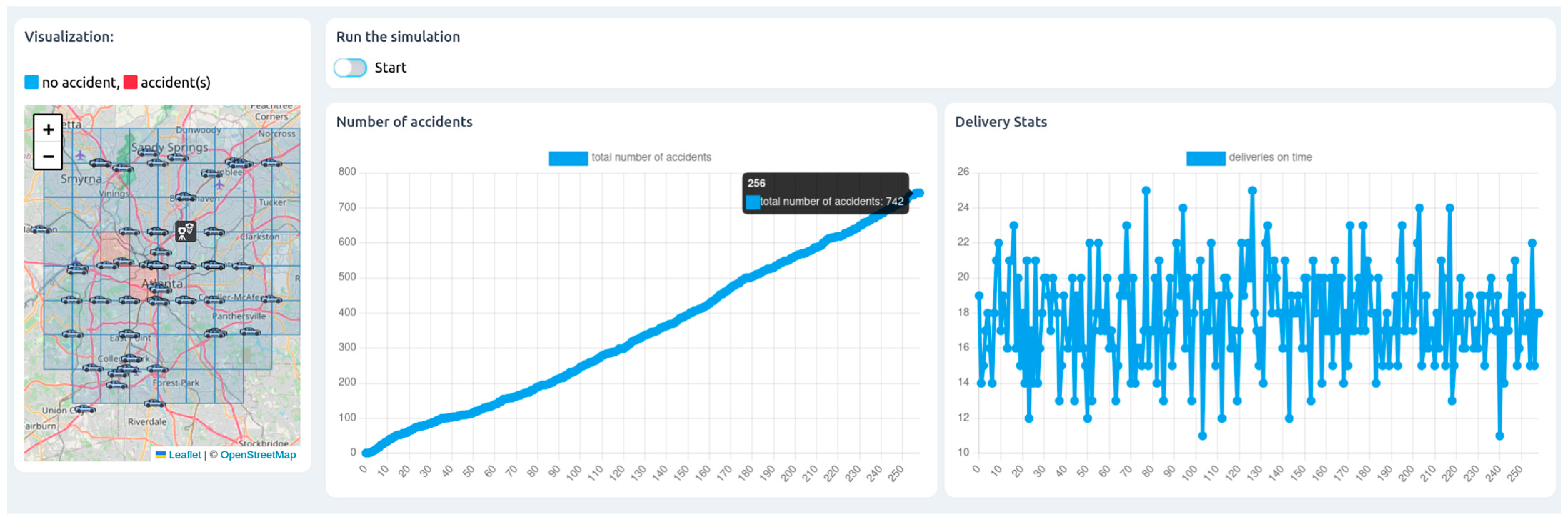Image resolution: width=1568 pixels, height=521 pixels.
Task: Select the car icon near Union City
Action: (84, 410)
